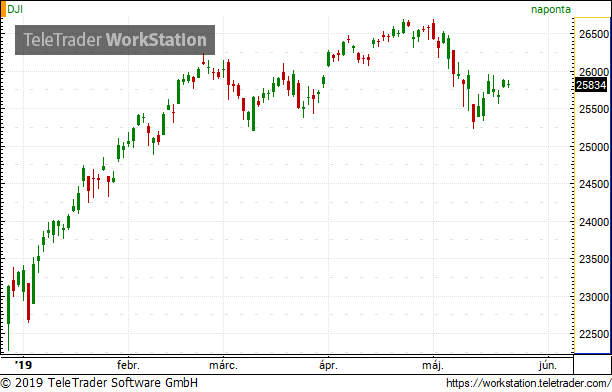
Task: Select the naponta interval label
Action: [x=551, y=9]
